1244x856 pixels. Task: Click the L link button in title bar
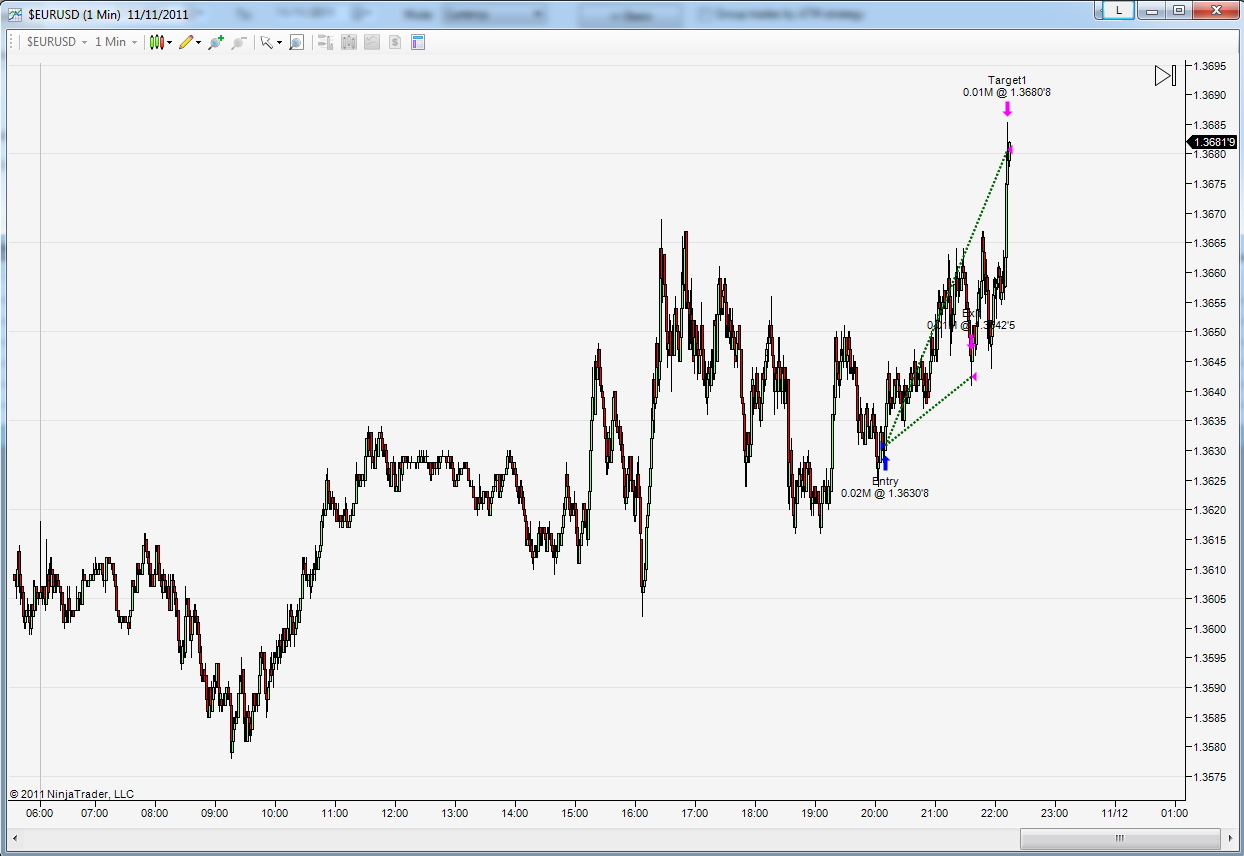click(1118, 9)
